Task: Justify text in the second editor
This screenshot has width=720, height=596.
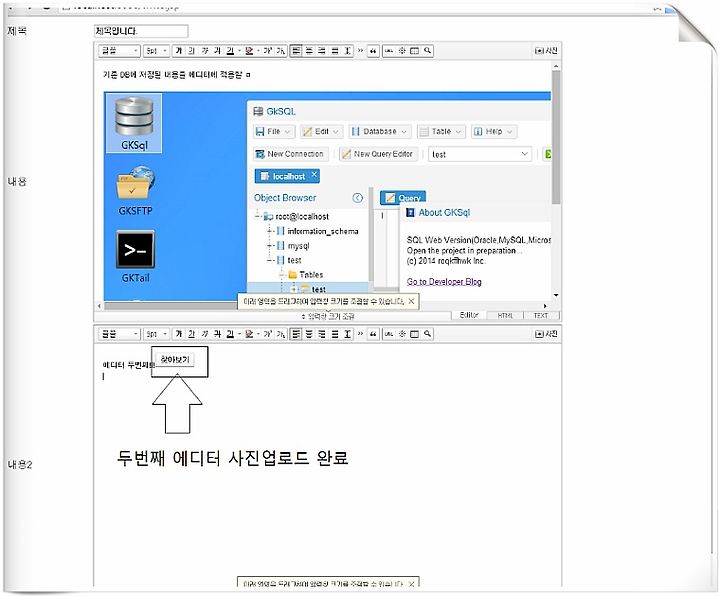Action: point(335,334)
